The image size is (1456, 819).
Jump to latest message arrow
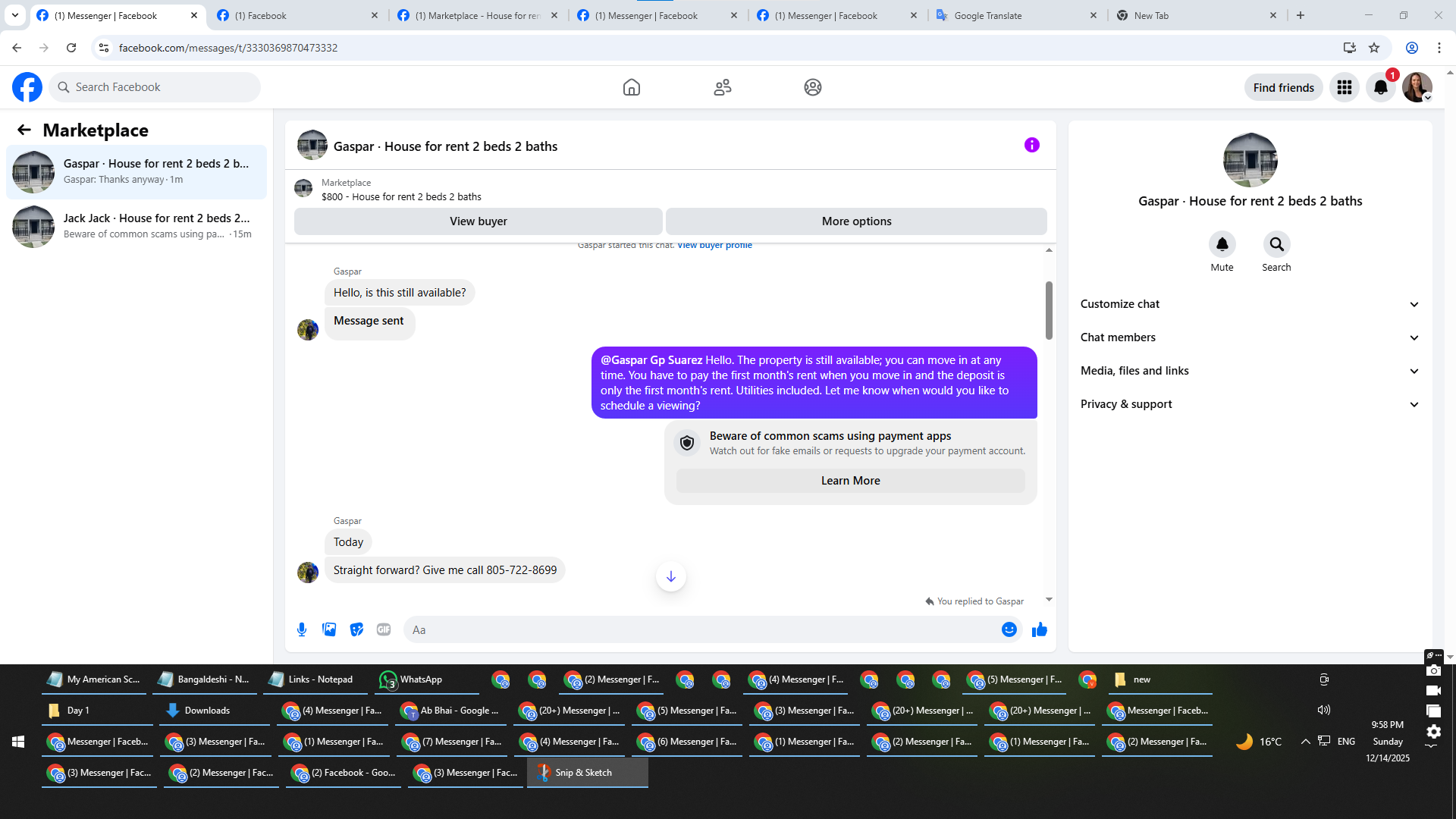670,576
